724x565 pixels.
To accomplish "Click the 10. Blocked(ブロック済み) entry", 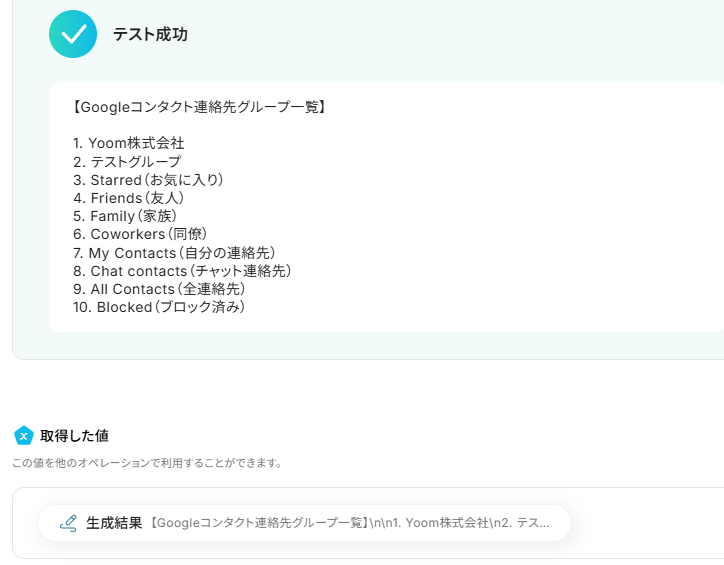I will (159, 307).
